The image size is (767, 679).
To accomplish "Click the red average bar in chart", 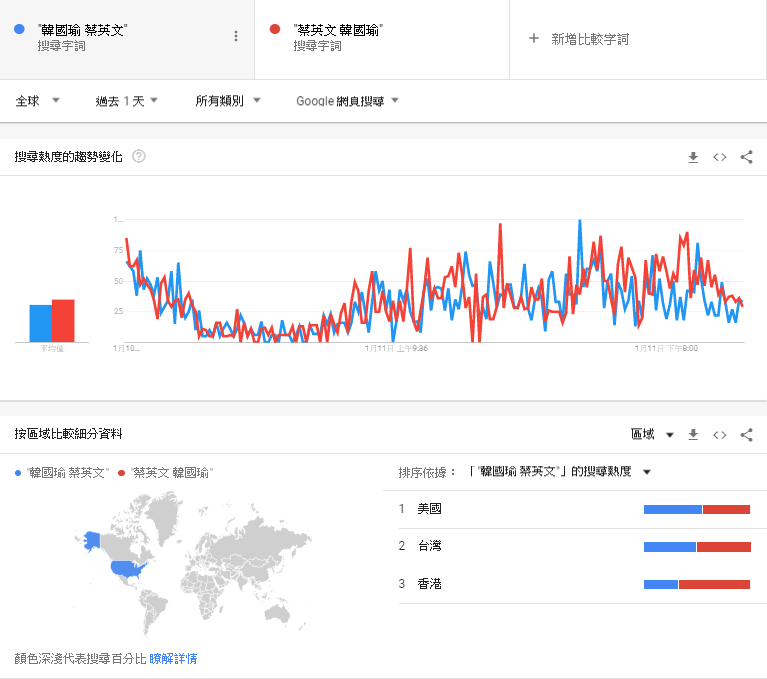I will point(63,320).
